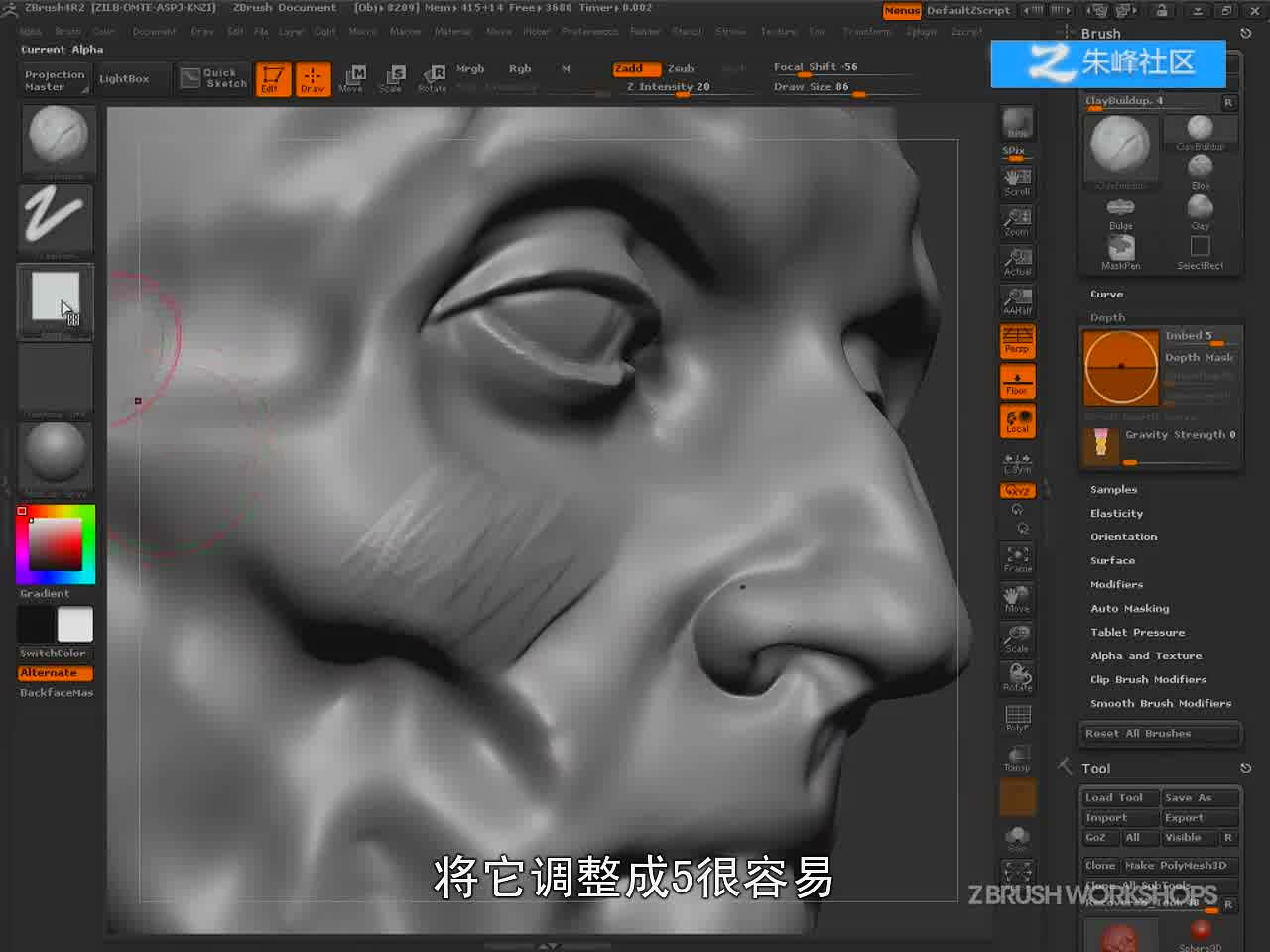Viewport: 1270px width, 952px height.
Task: Expand the Curve brush section
Action: [x=1106, y=294]
